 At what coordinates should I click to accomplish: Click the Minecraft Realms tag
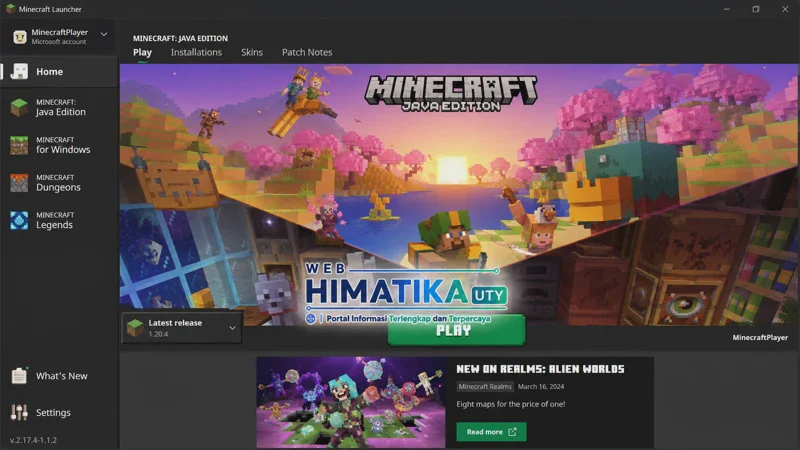[x=485, y=387]
